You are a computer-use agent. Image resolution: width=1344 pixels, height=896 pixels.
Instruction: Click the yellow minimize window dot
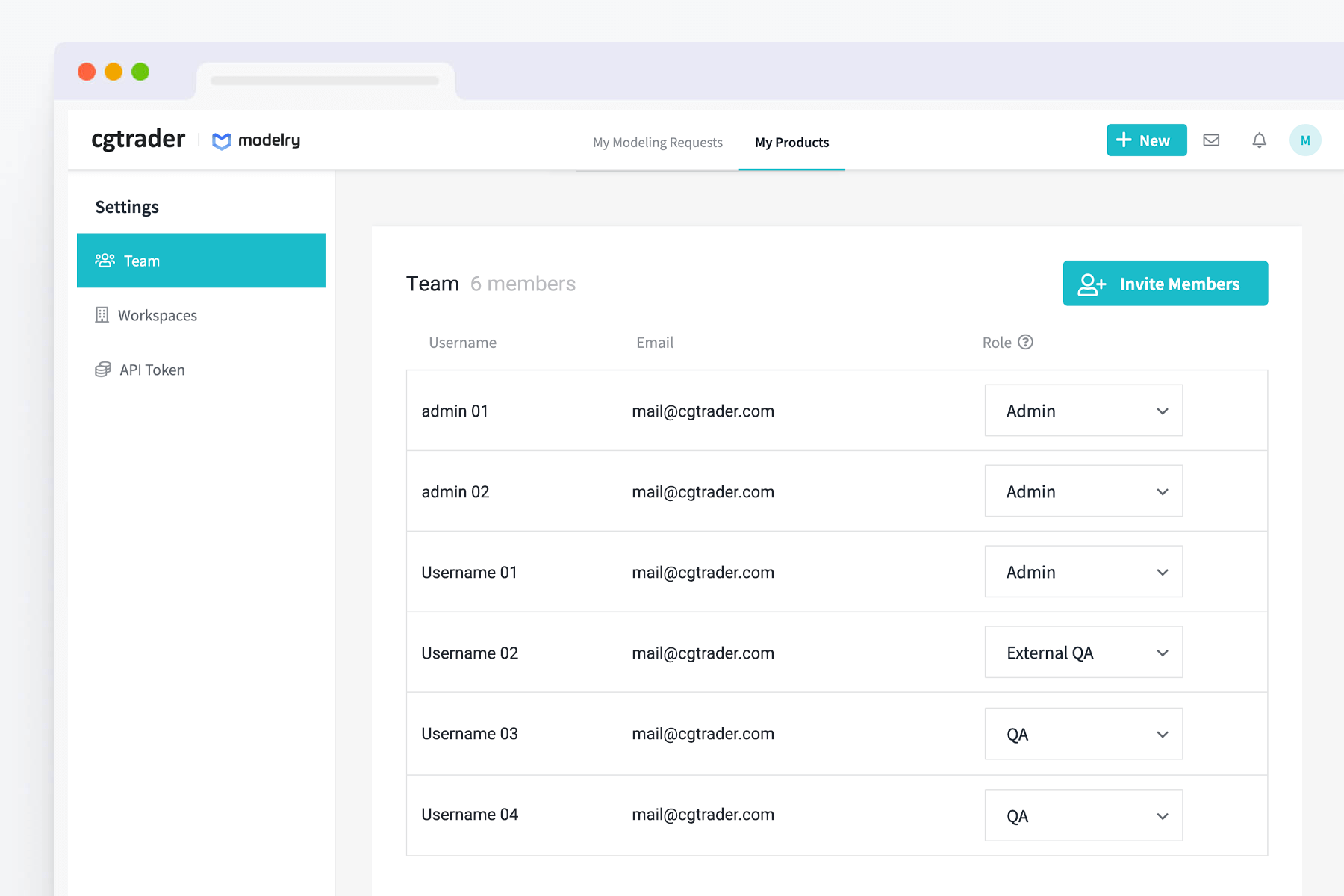pos(113,72)
